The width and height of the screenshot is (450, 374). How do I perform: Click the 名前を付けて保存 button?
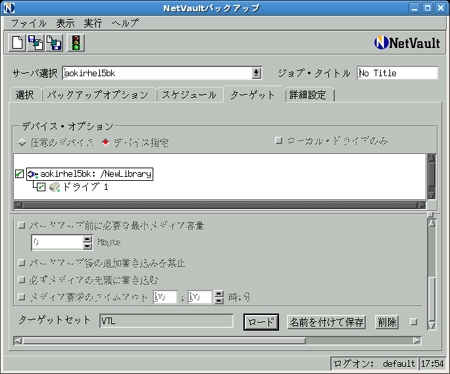326,322
